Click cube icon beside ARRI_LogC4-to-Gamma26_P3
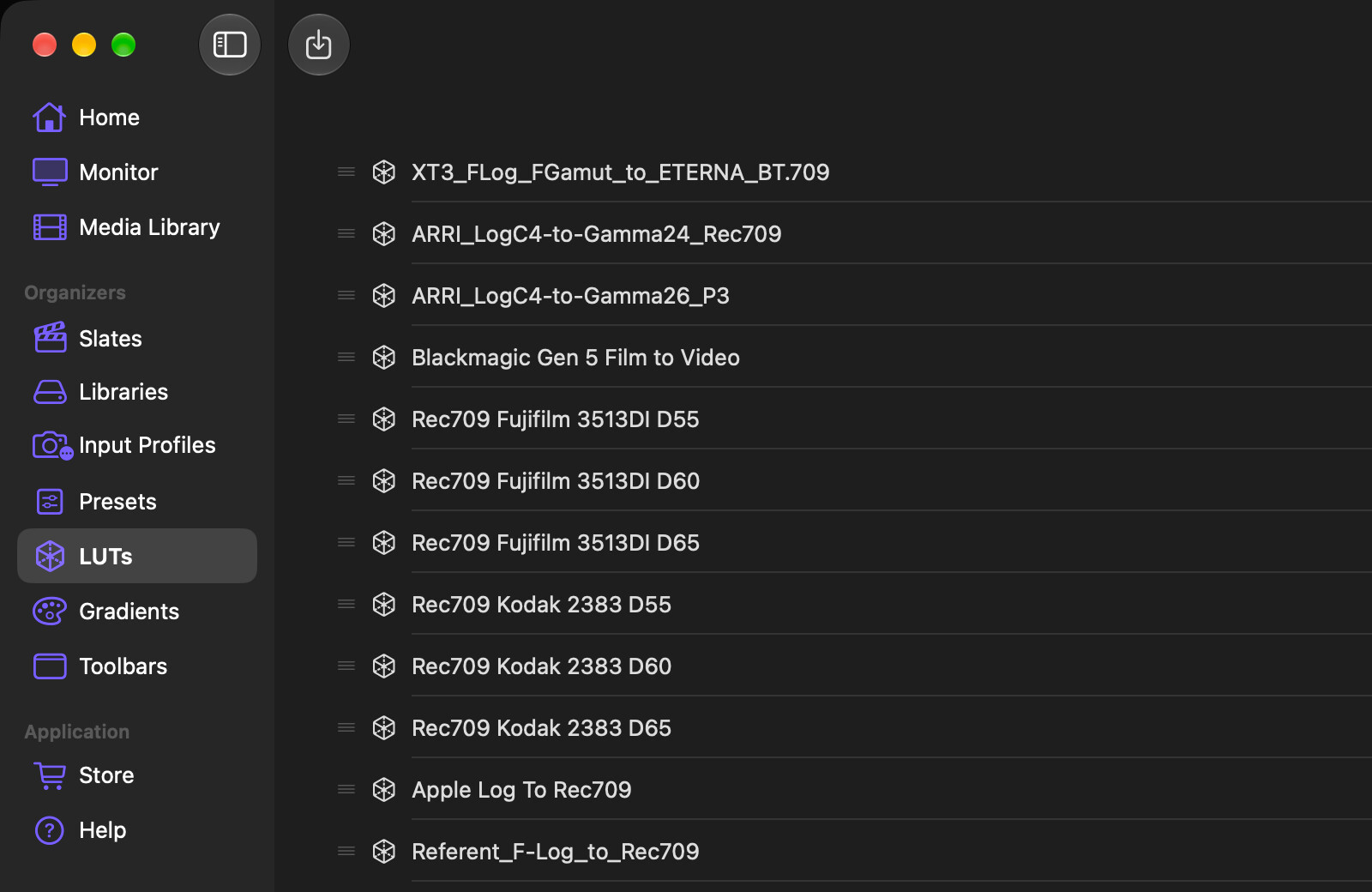This screenshot has width=1372, height=892. coord(384,296)
